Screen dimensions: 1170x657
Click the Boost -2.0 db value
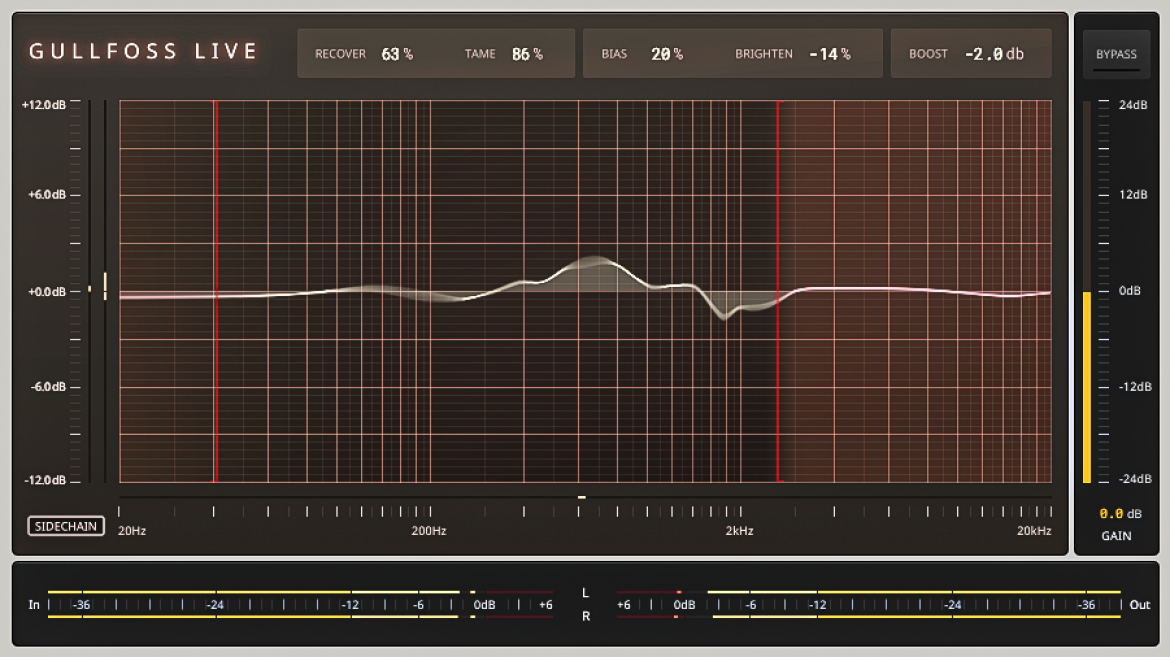click(994, 54)
